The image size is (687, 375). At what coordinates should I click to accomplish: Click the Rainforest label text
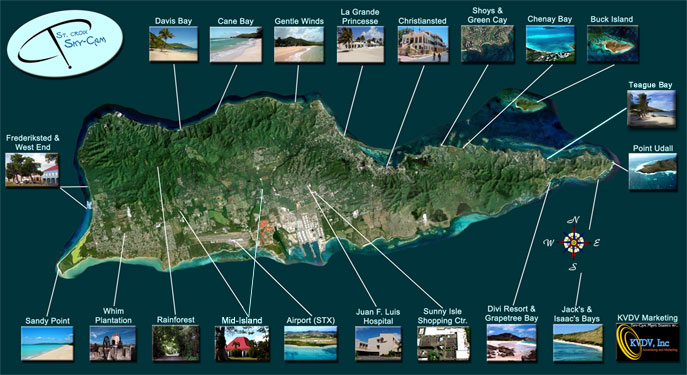pyautogui.click(x=176, y=320)
